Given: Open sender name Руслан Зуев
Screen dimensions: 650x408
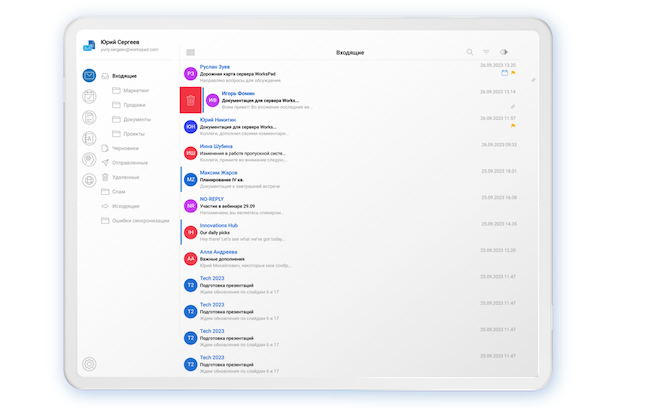Looking at the screenshot, I should click(215, 67).
